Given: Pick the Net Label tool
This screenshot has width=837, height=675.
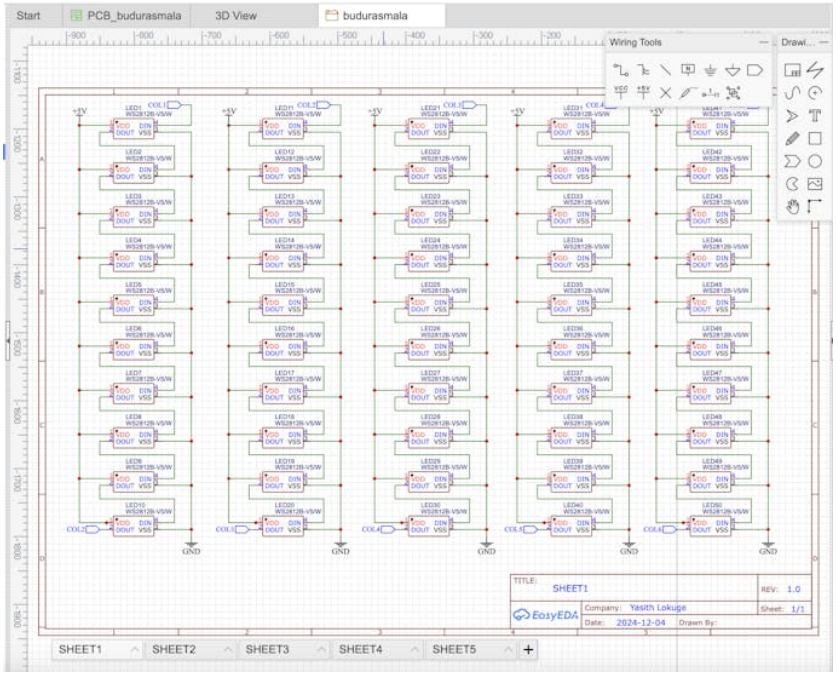Looking at the screenshot, I should [x=688, y=69].
